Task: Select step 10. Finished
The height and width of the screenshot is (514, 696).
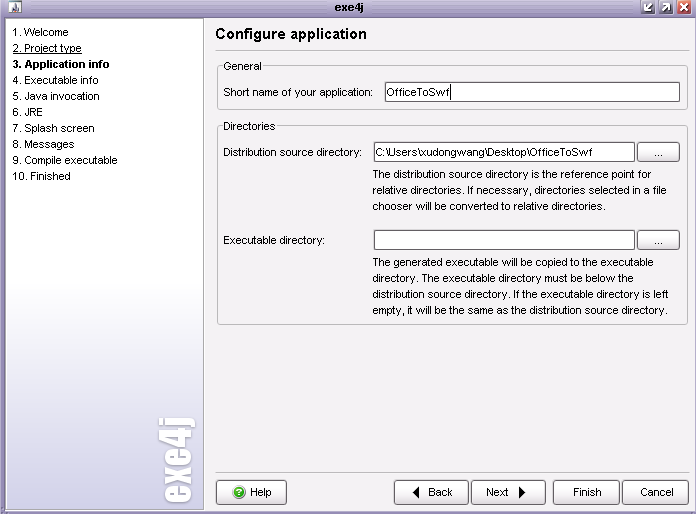Action: coord(41,176)
